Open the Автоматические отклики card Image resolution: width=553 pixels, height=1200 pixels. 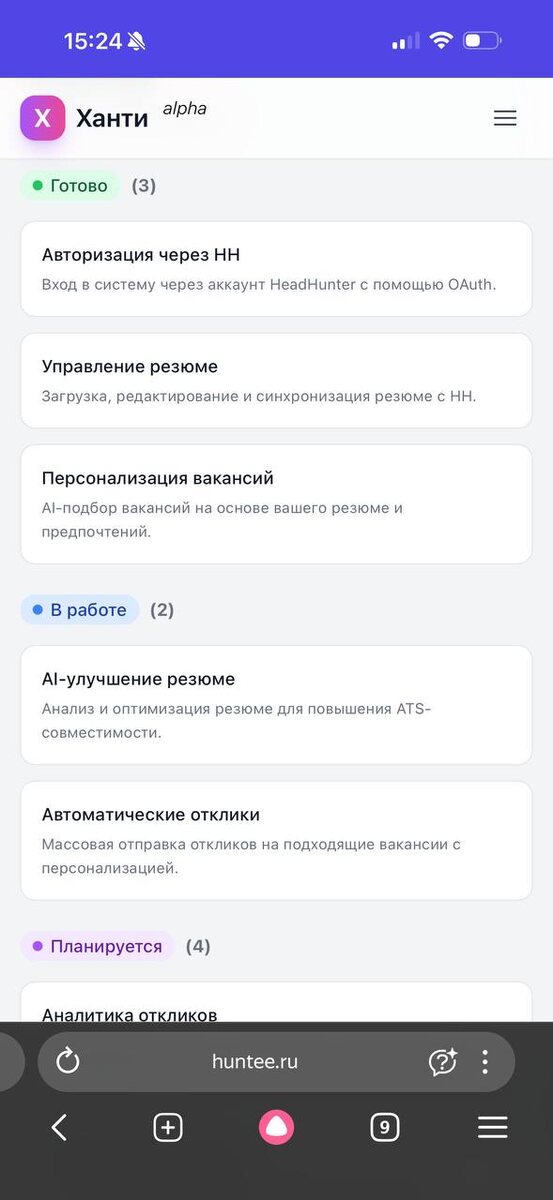coord(276,841)
